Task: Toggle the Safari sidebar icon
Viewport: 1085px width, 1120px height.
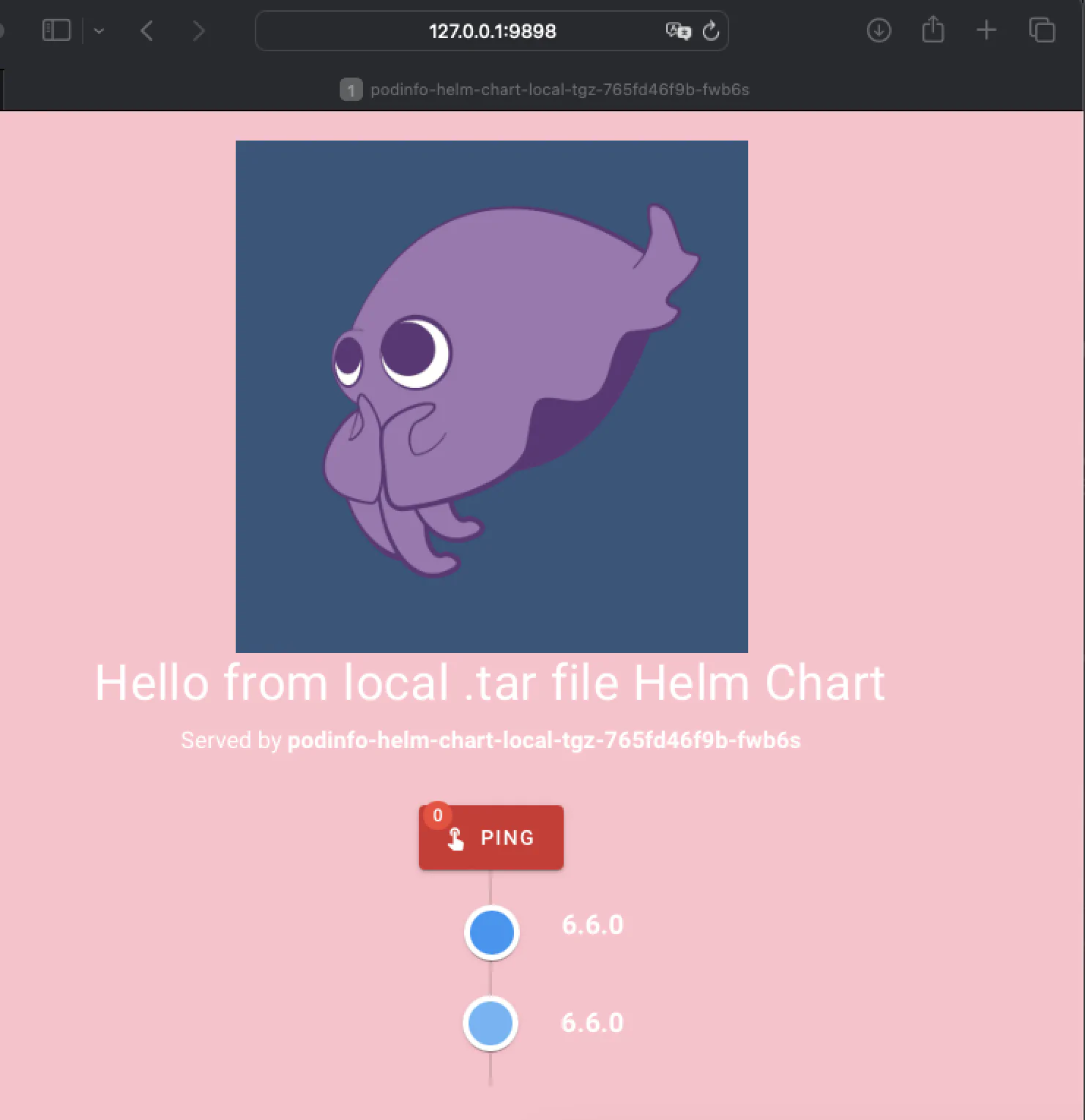Action: click(x=56, y=31)
